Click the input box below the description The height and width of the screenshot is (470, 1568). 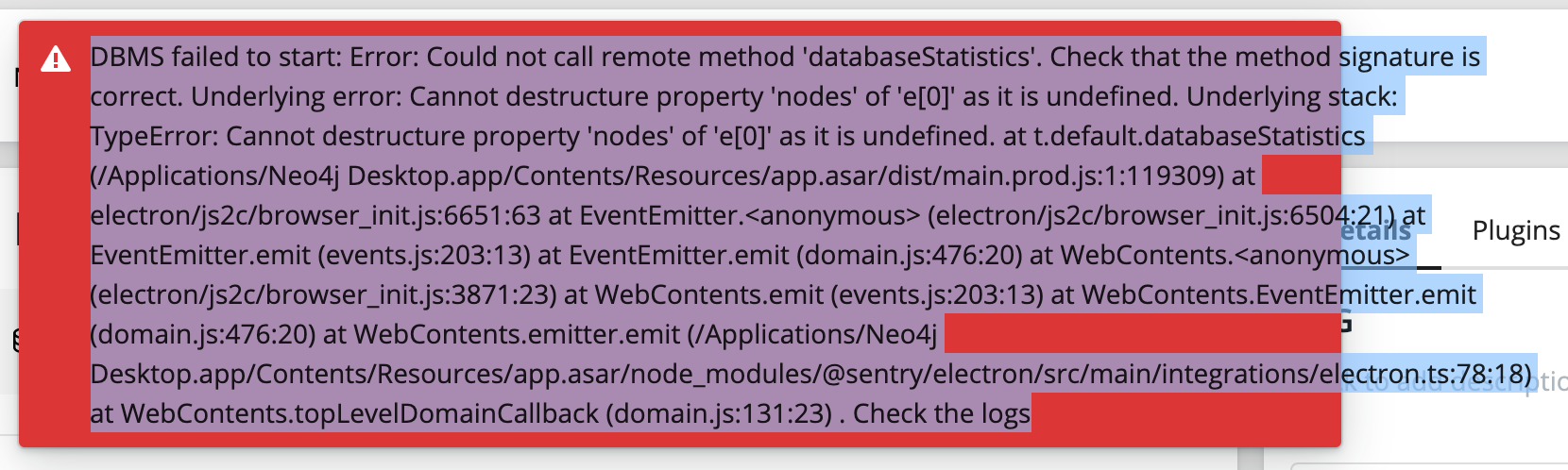click(1428, 466)
